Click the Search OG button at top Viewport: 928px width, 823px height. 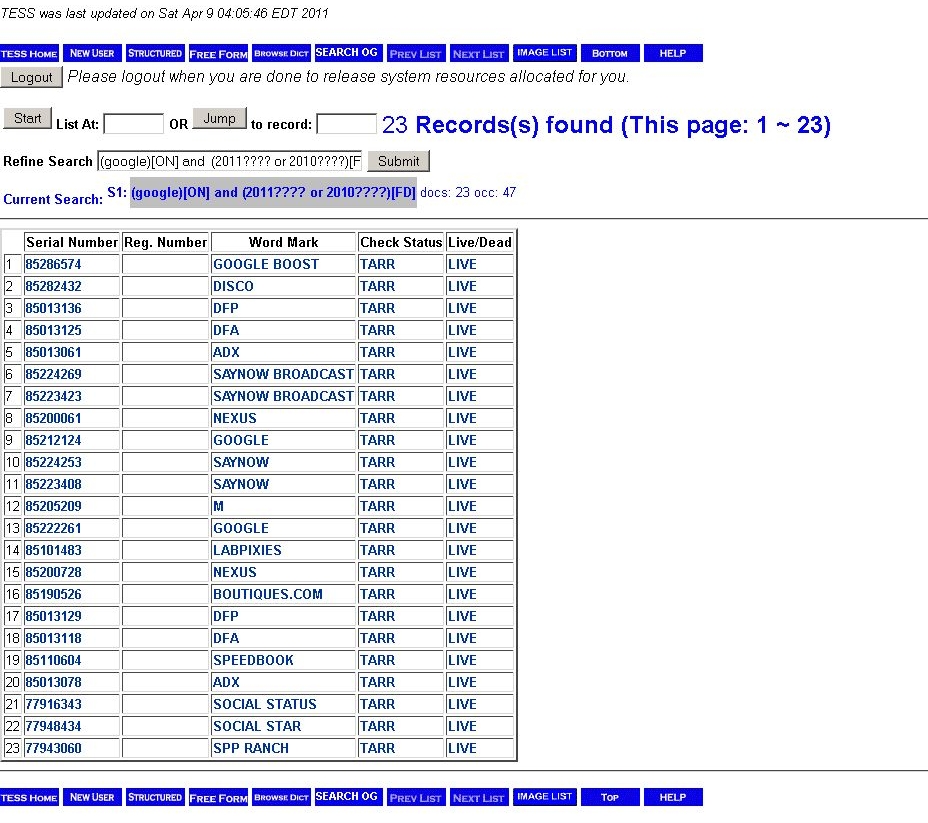(347, 52)
